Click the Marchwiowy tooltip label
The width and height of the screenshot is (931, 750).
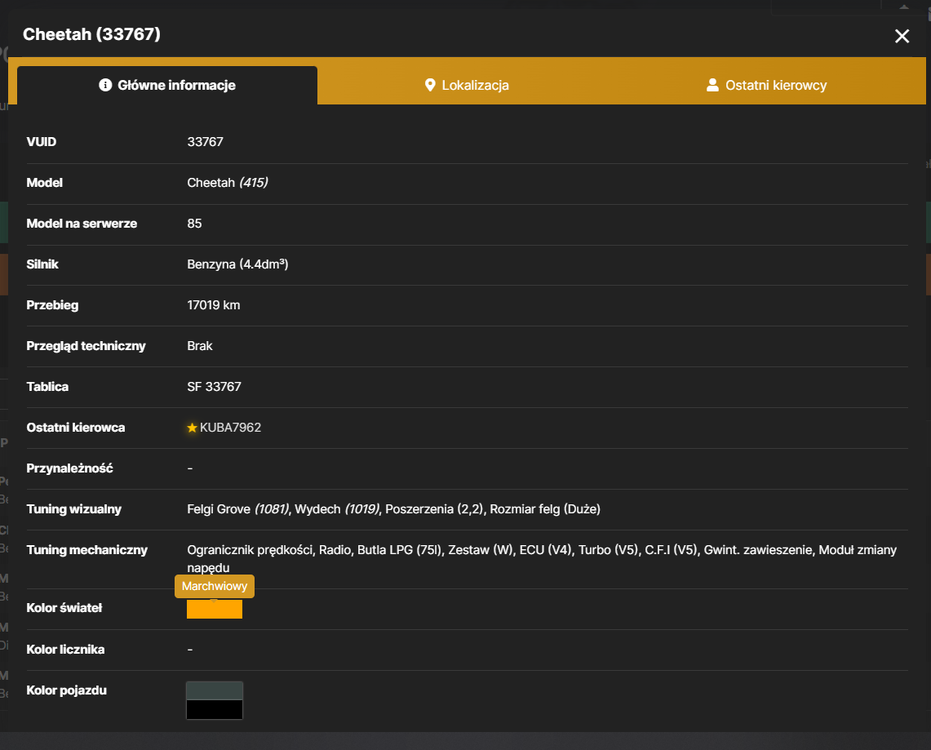pos(214,586)
